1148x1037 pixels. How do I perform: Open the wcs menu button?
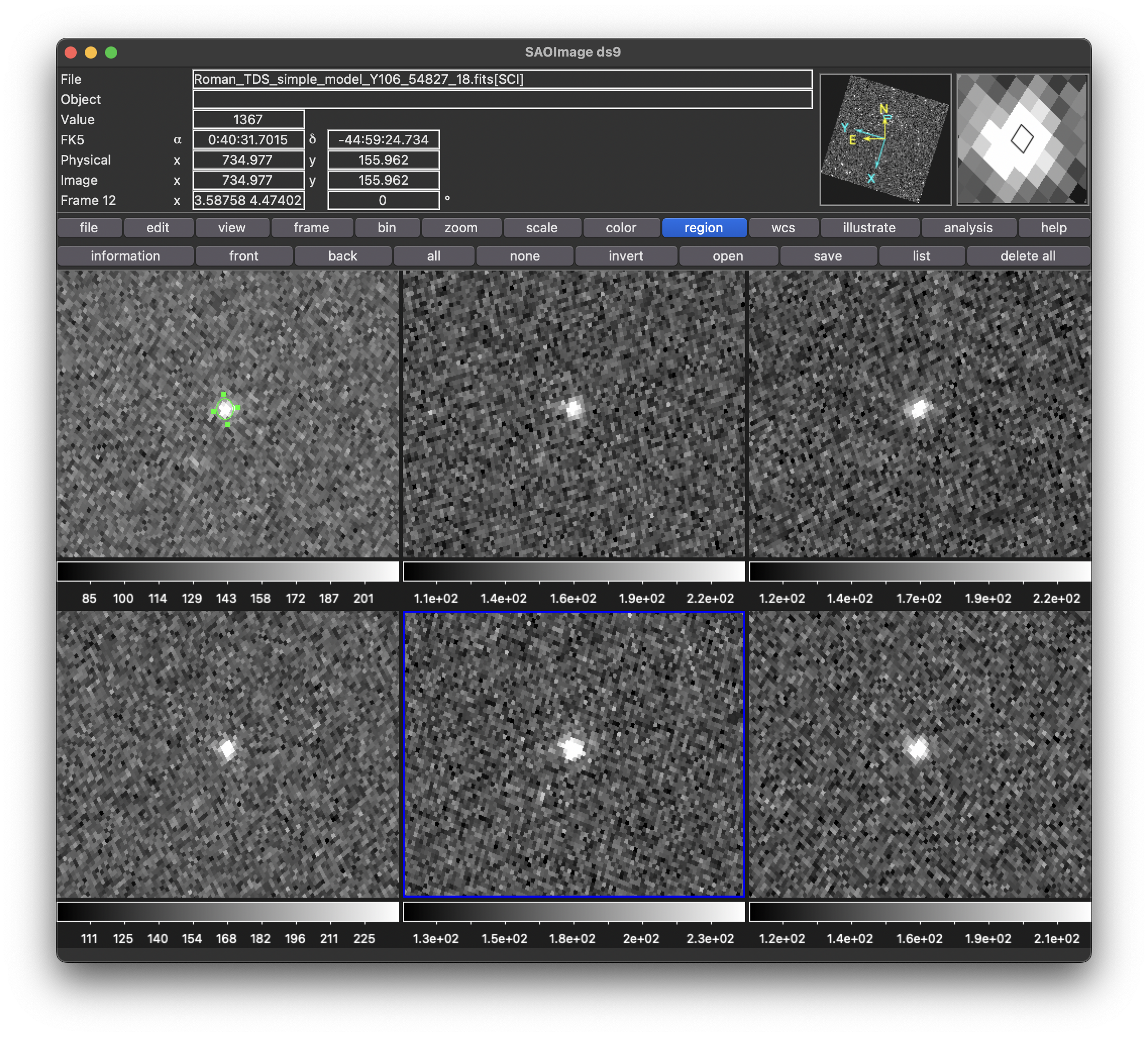(x=783, y=228)
